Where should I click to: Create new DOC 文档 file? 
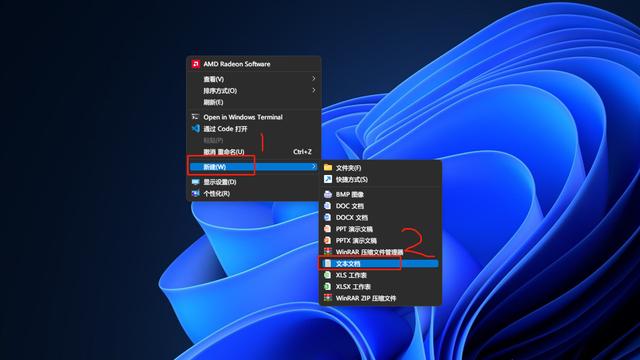[x=380, y=206]
